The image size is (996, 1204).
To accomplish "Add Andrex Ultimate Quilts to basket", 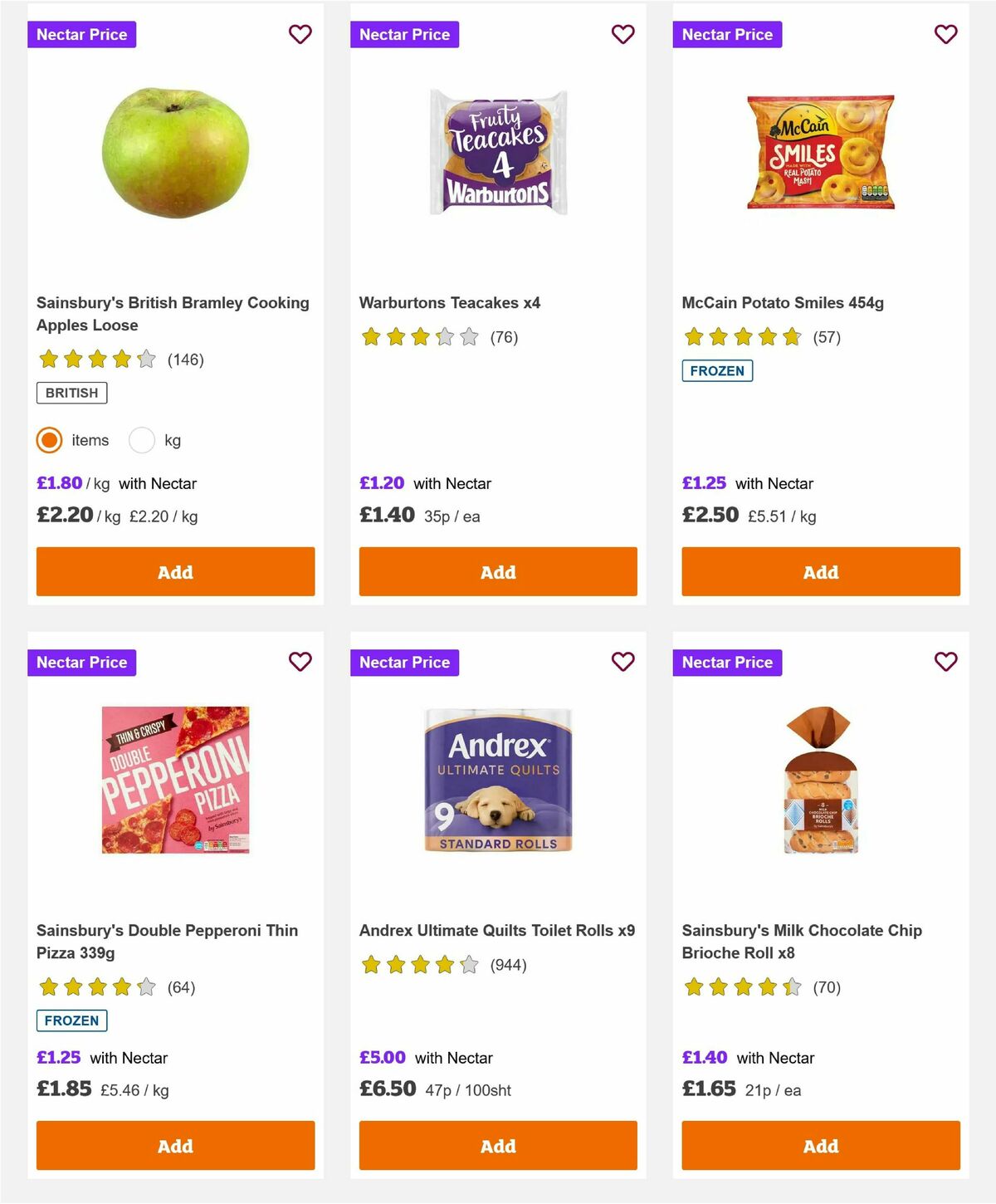I will pos(497,1146).
